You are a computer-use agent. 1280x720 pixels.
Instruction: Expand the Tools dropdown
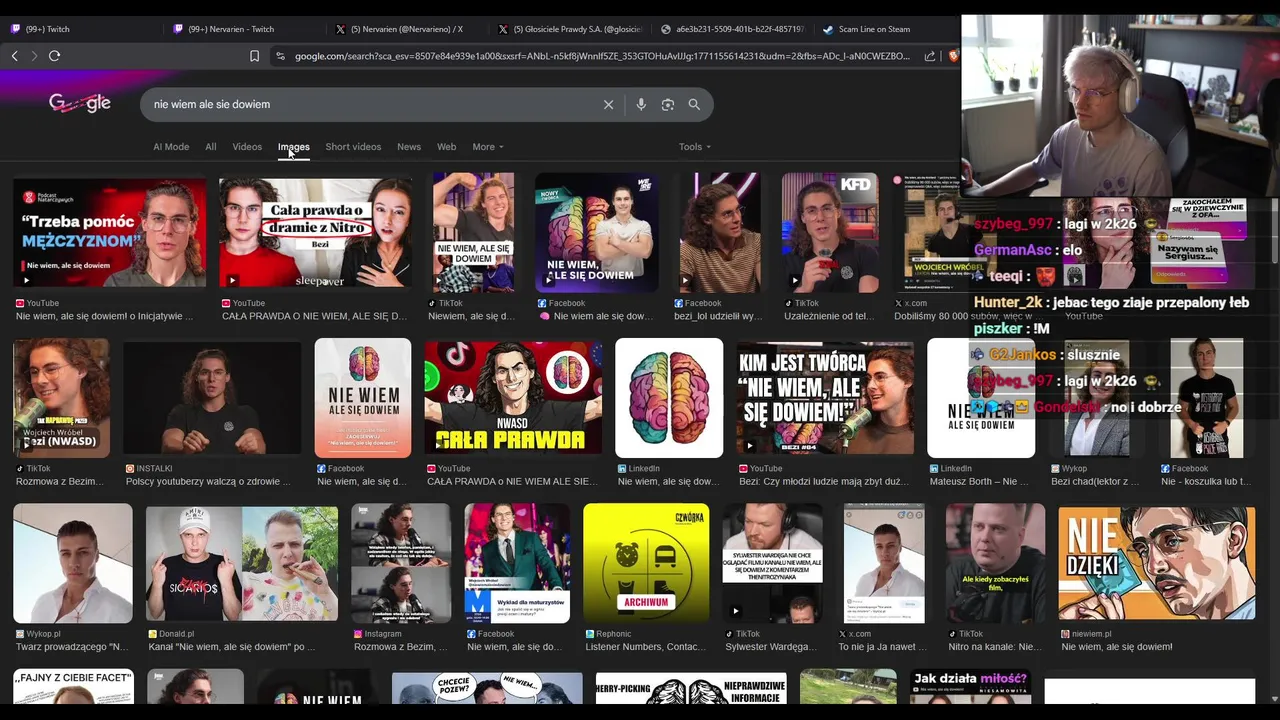pyautogui.click(x=695, y=147)
